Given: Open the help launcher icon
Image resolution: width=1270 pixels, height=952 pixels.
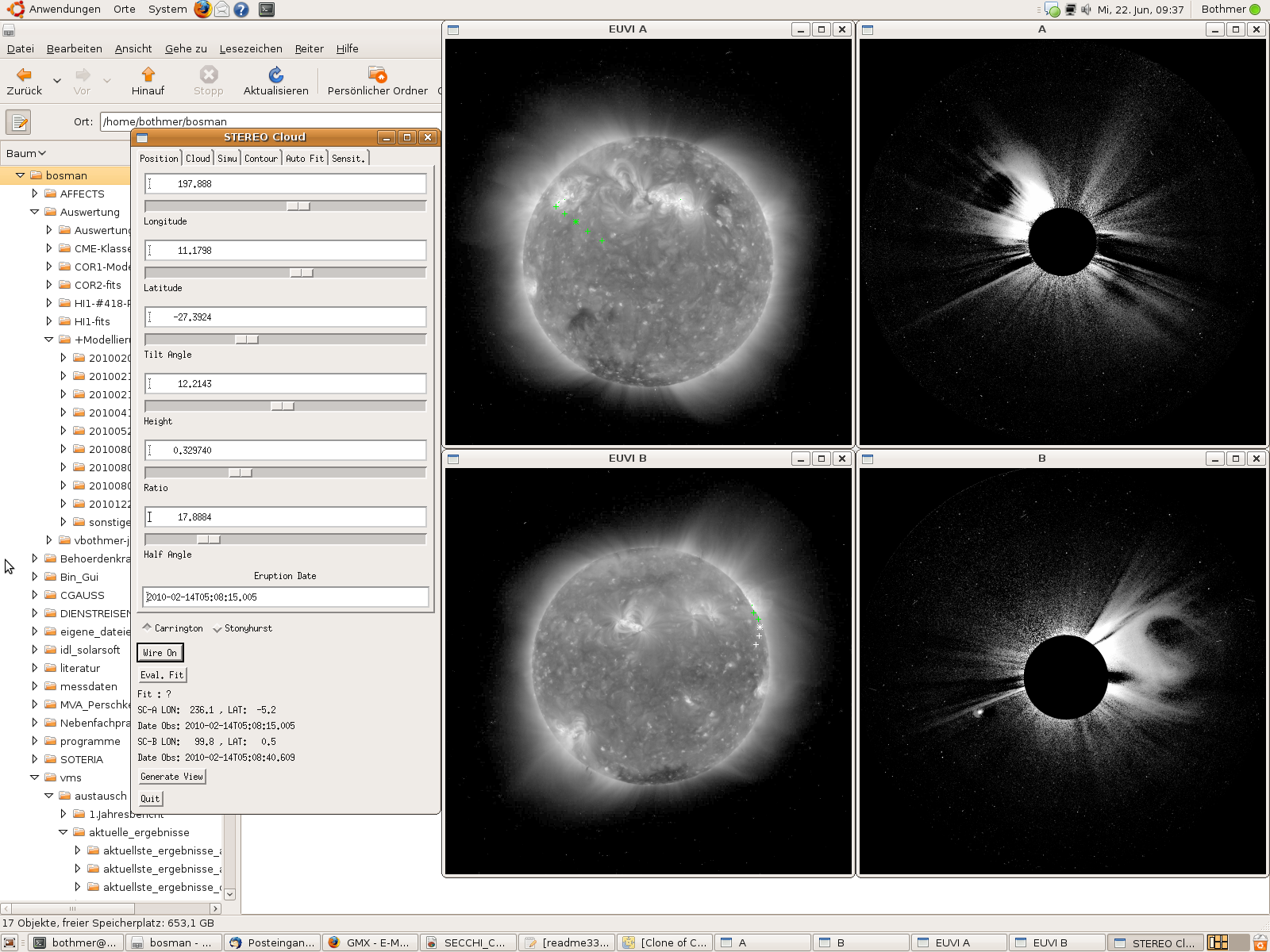Looking at the screenshot, I should point(241,10).
